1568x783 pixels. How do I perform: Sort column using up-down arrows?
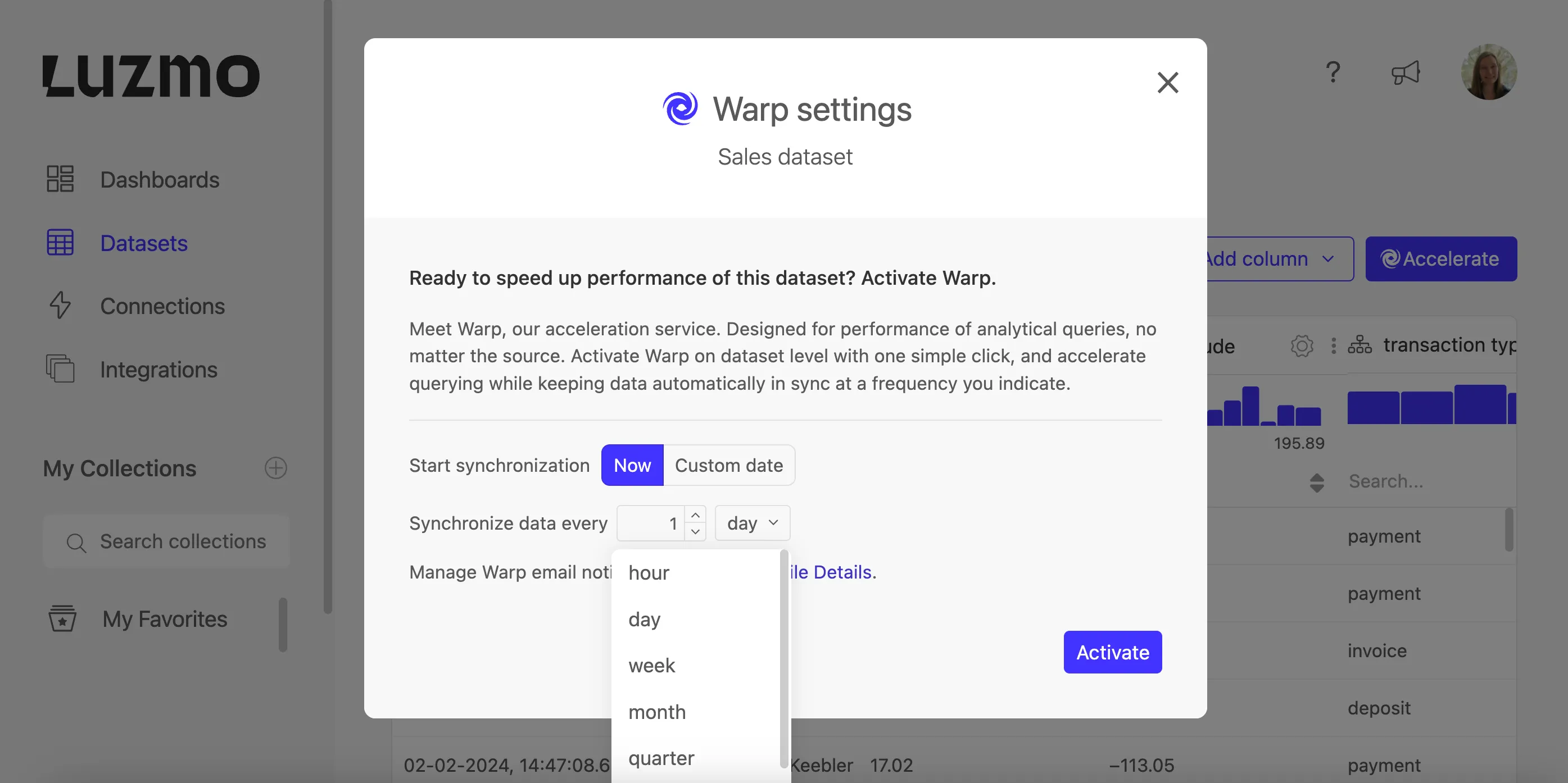point(1317,482)
